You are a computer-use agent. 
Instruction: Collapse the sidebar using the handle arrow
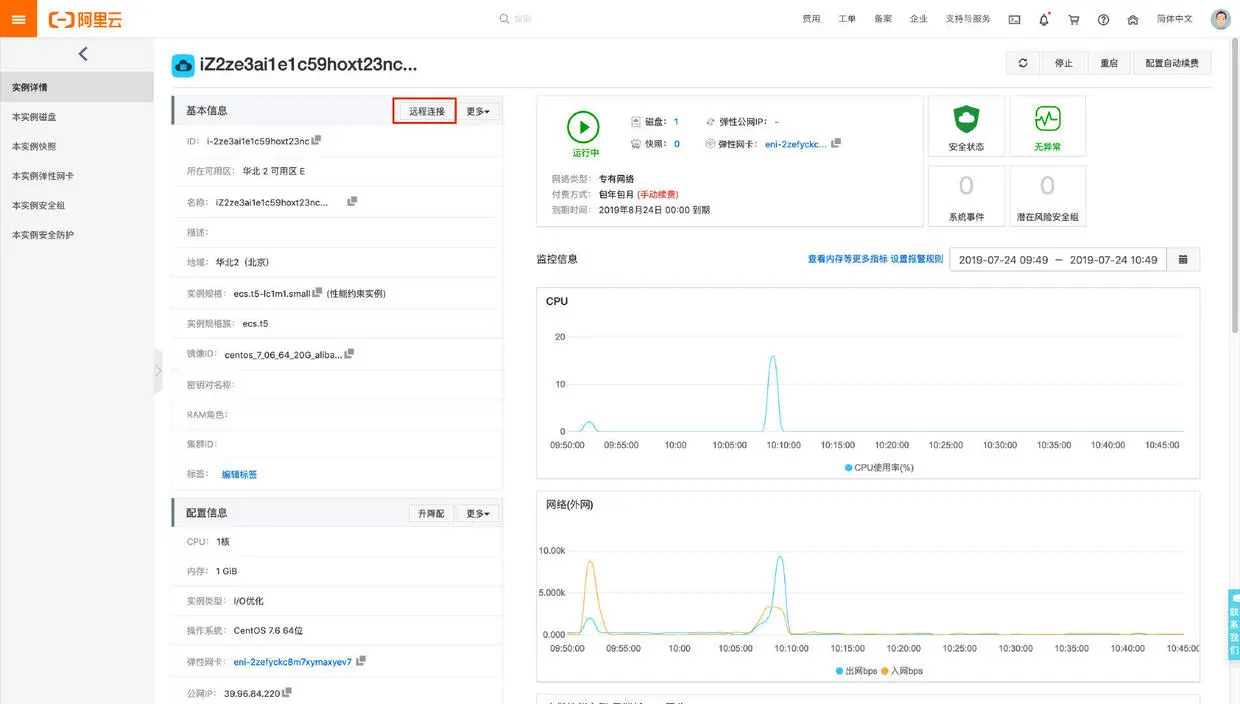(157, 370)
